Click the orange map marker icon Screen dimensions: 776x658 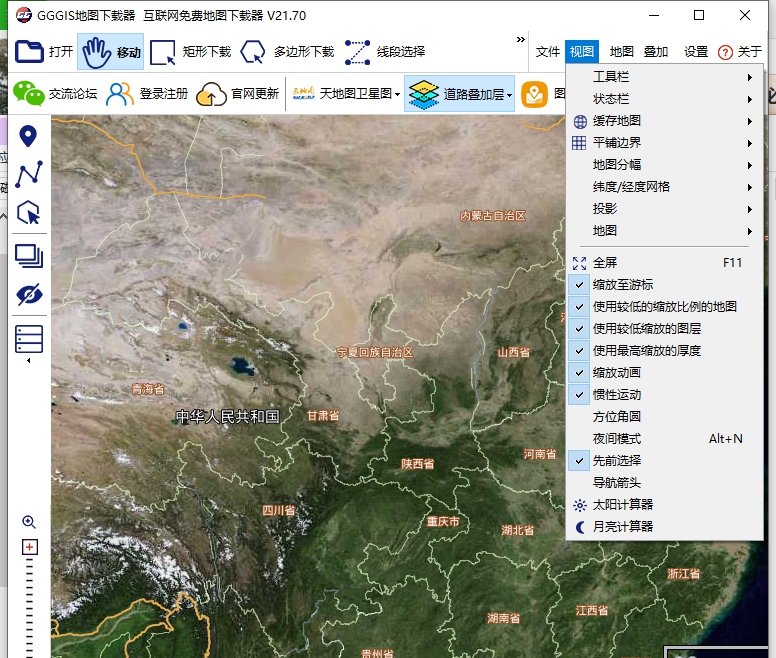click(x=534, y=94)
